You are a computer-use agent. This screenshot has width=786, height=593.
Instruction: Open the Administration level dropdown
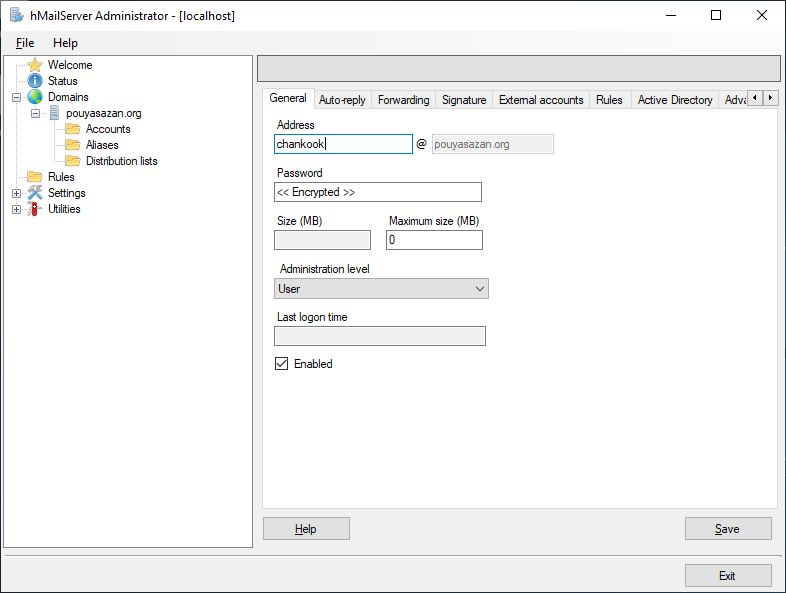coord(381,289)
